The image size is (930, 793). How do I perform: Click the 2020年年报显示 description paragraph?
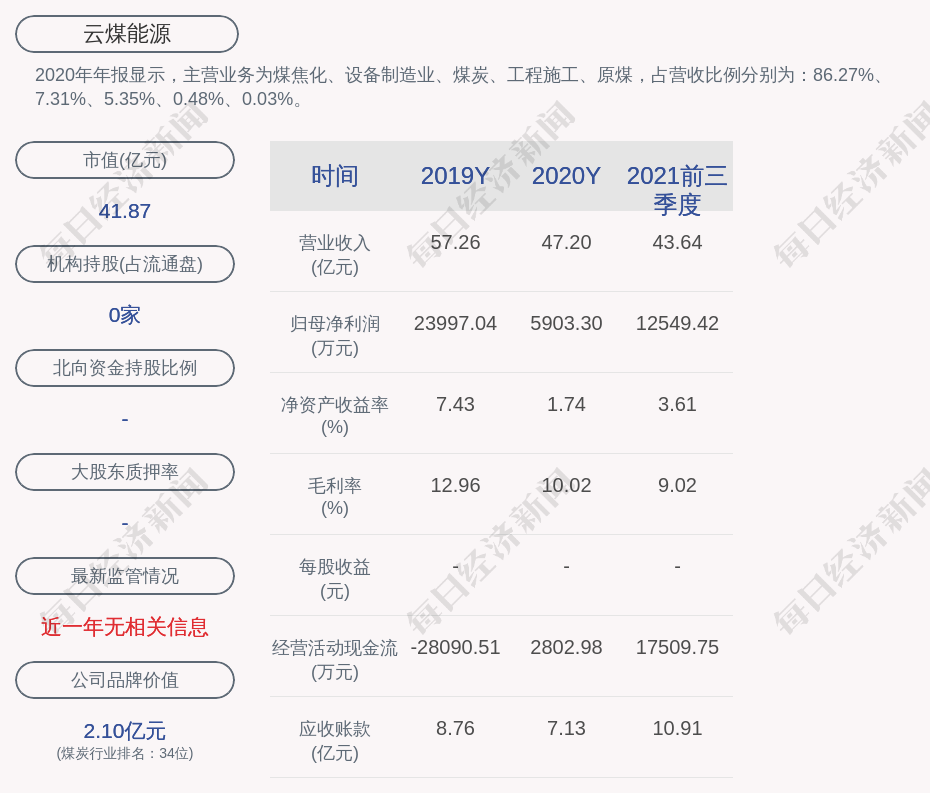[x=461, y=87]
